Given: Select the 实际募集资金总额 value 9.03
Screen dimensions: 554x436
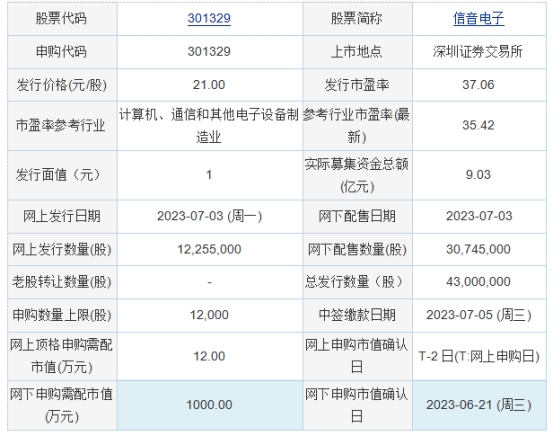Looking at the screenshot, I should [478, 175].
